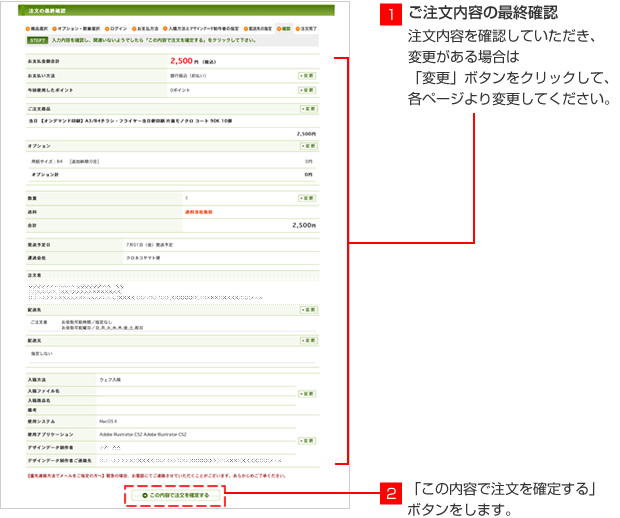Click the 変更 button in the 配送元 header
The height and width of the screenshot is (518, 620).
point(308,341)
